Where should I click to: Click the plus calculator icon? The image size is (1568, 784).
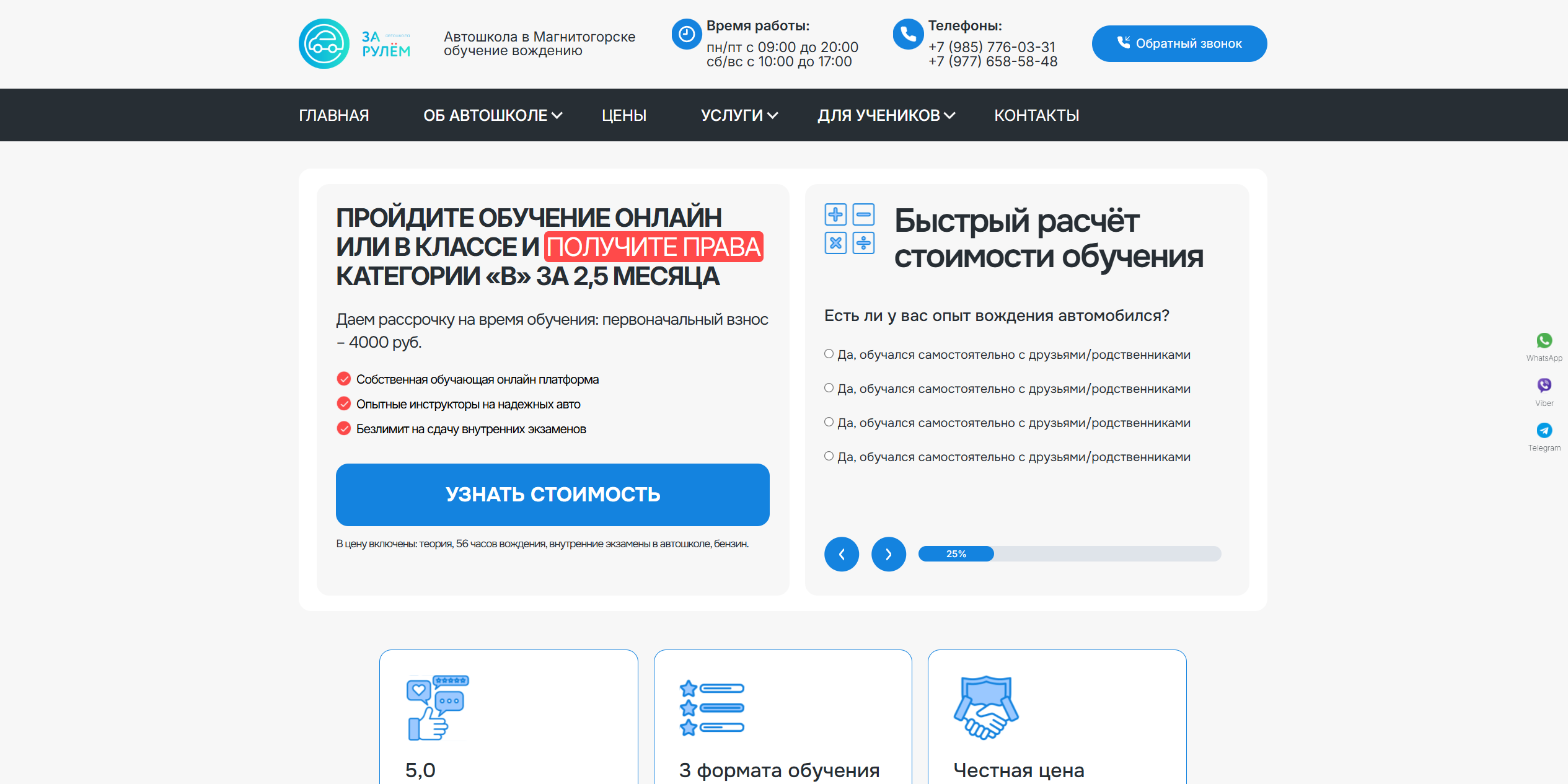point(835,214)
